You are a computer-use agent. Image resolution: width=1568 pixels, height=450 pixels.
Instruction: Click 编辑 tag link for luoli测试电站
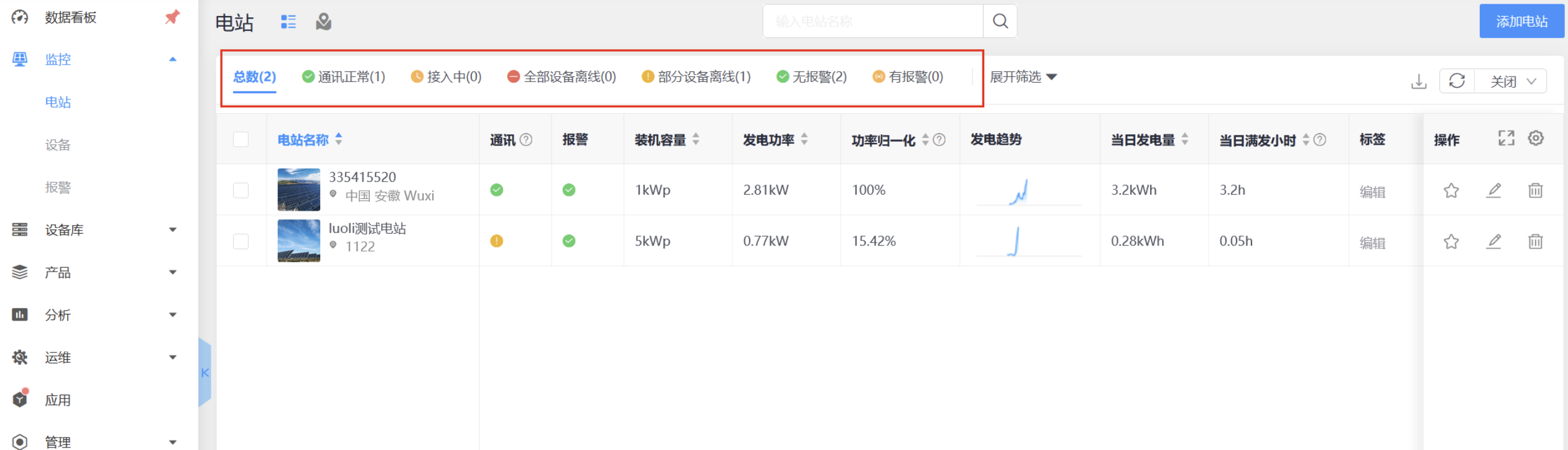(1372, 243)
